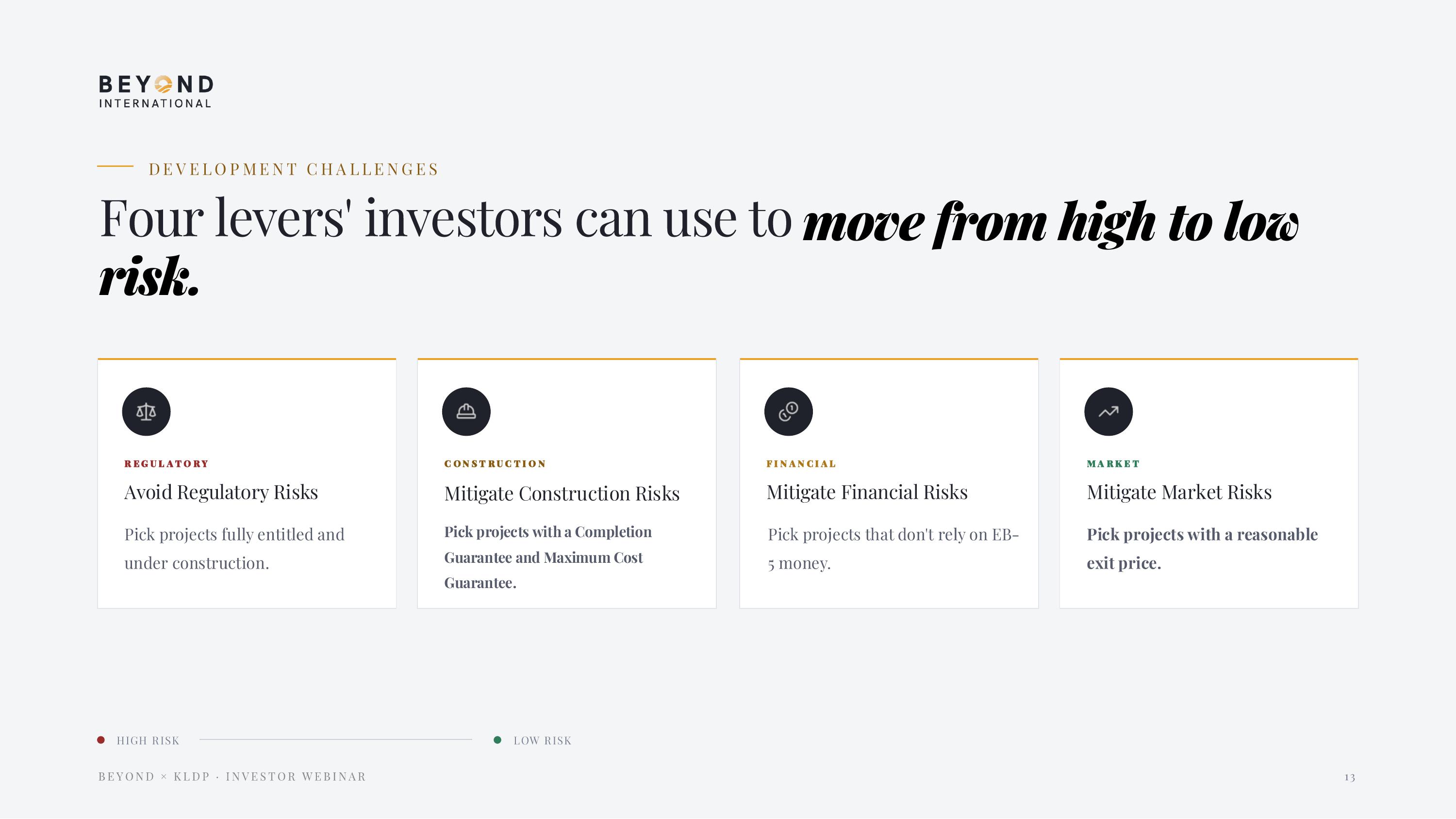Select the Mitigate Construction Risks heading
Image resolution: width=1456 pixels, height=819 pixels.
tap(561, 493)
